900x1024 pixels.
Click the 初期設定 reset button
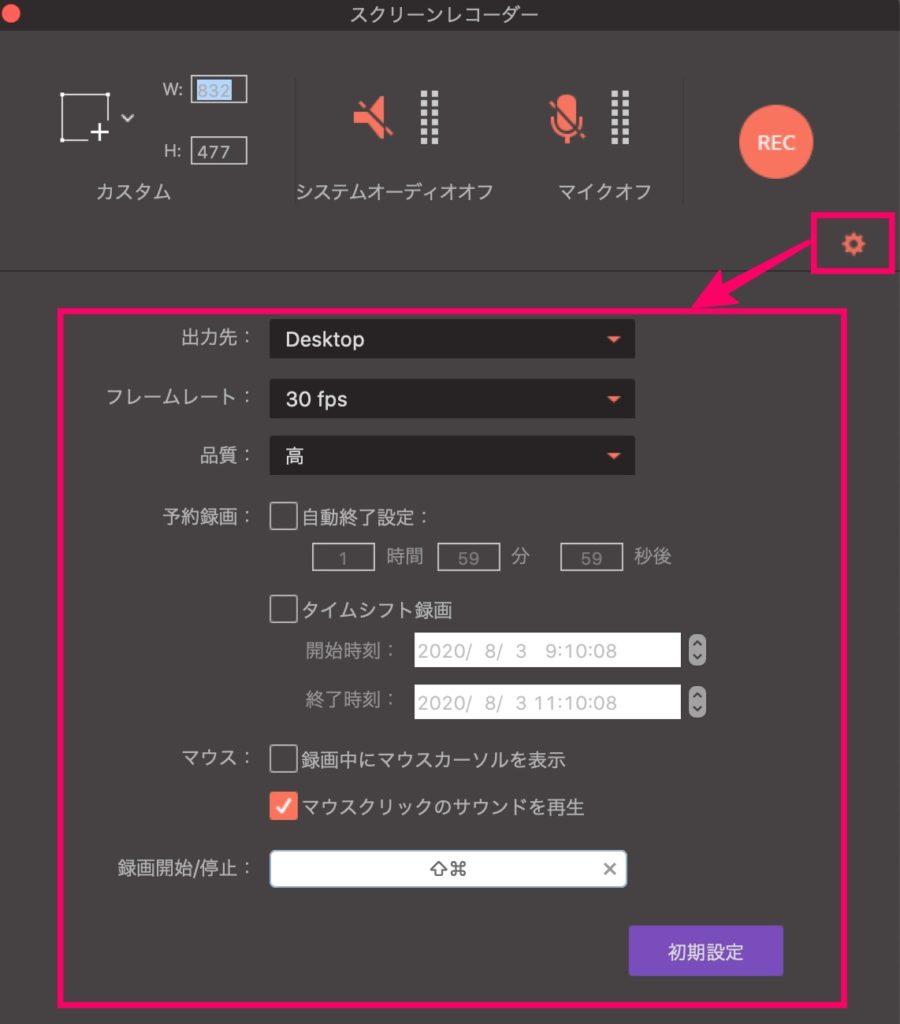point(706,951)
